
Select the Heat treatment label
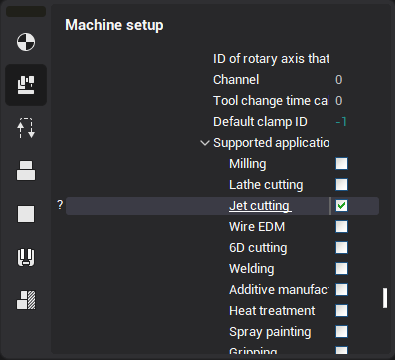tap(272, 311)
